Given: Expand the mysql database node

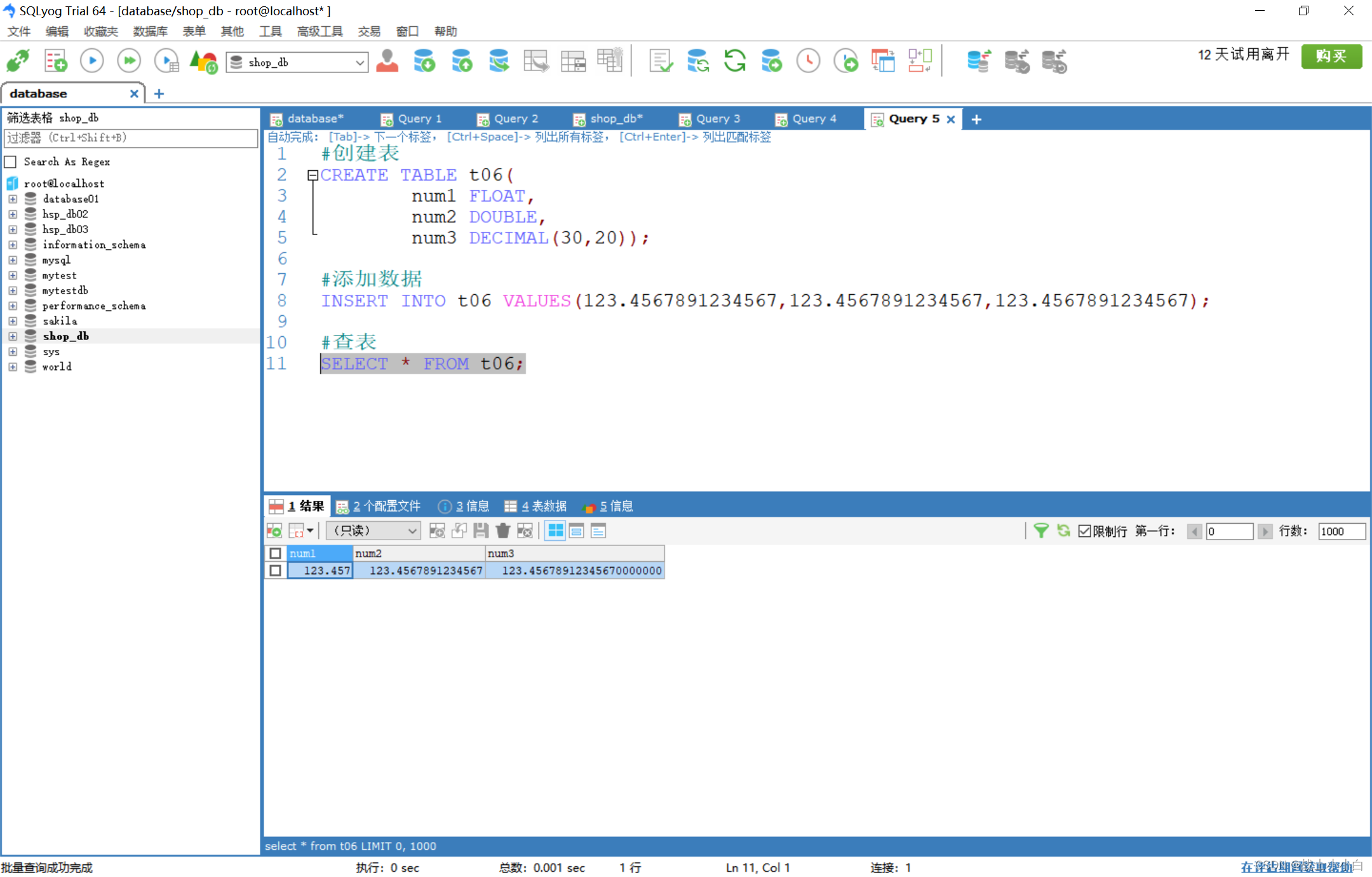Looking at the screenshot, I should point(13,260).
